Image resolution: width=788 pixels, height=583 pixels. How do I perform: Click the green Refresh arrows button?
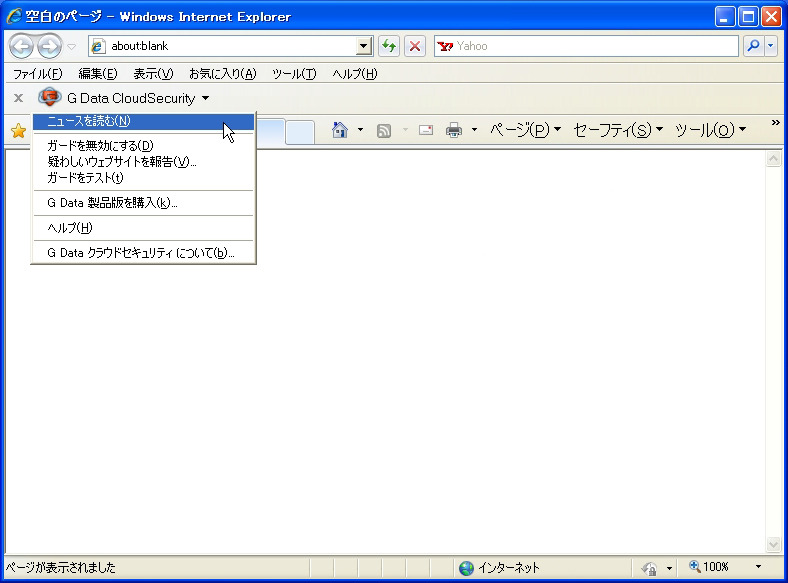tap(389, 46)
